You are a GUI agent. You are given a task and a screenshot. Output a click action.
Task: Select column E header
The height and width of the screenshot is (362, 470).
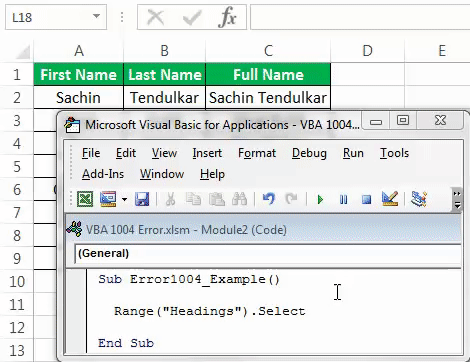tap(442, 51)
